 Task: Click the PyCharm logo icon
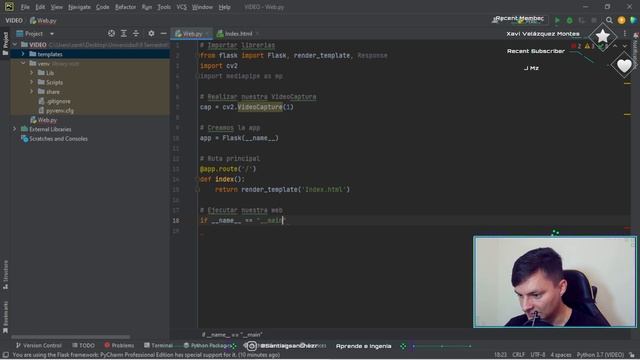9,7
